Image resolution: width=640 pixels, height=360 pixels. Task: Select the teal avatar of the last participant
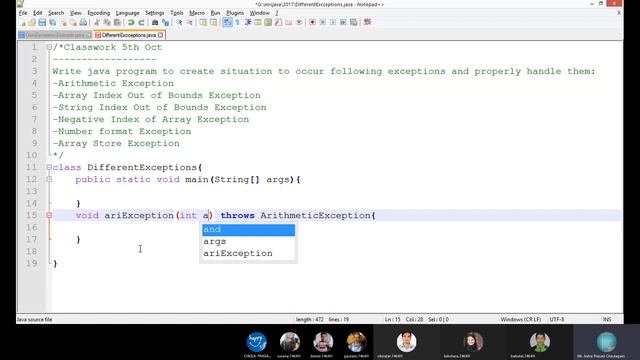606,342
